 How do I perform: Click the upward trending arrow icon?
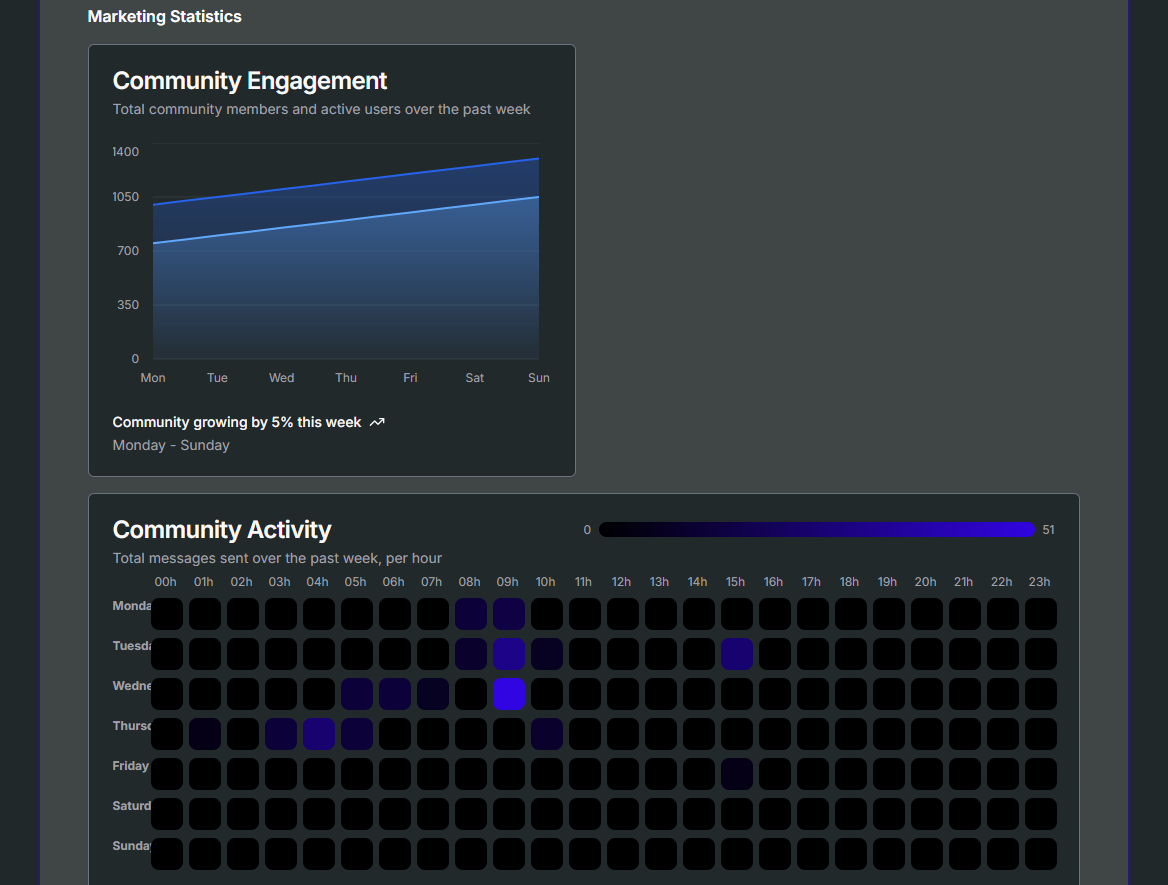pos(377,422)
